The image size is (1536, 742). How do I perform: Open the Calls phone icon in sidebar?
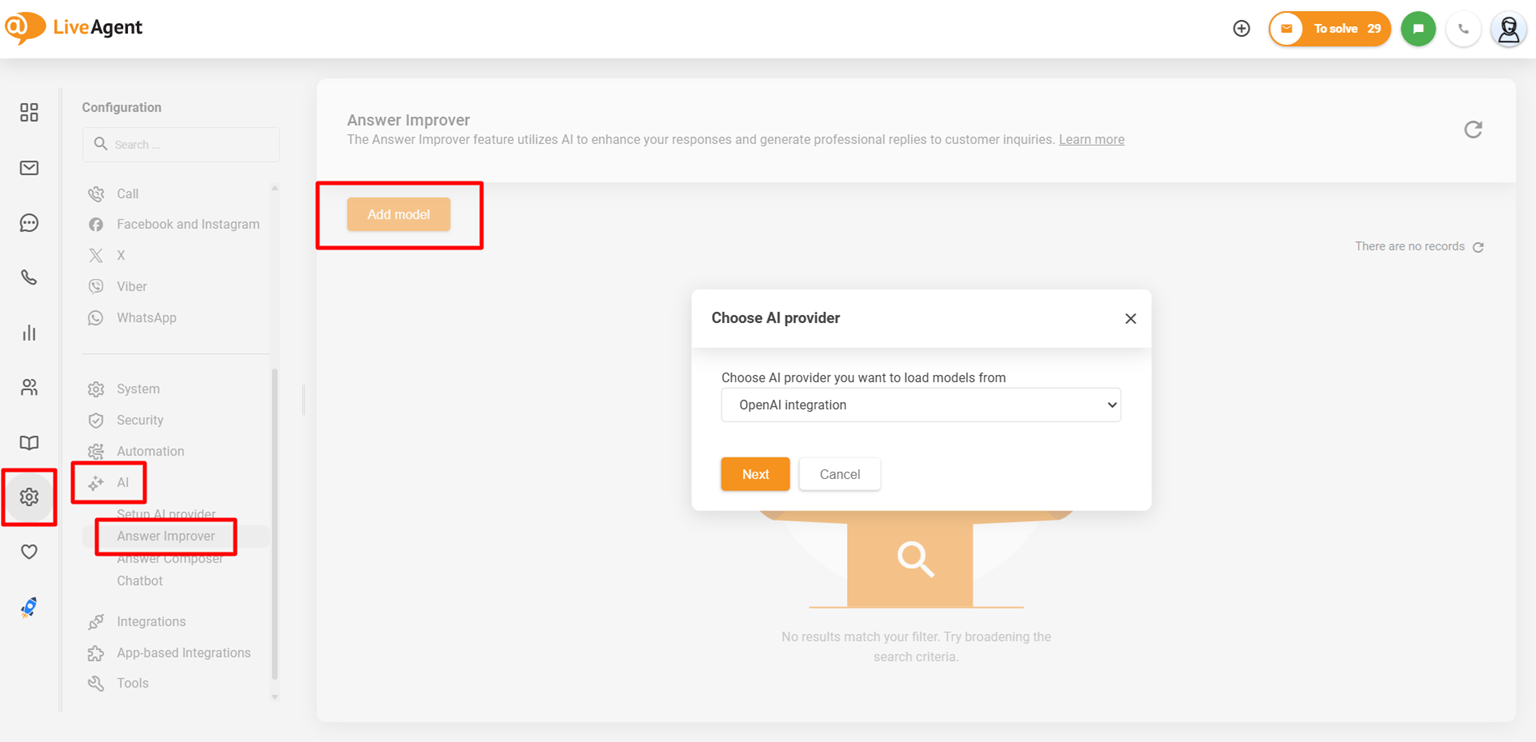[x=29, y=277]
